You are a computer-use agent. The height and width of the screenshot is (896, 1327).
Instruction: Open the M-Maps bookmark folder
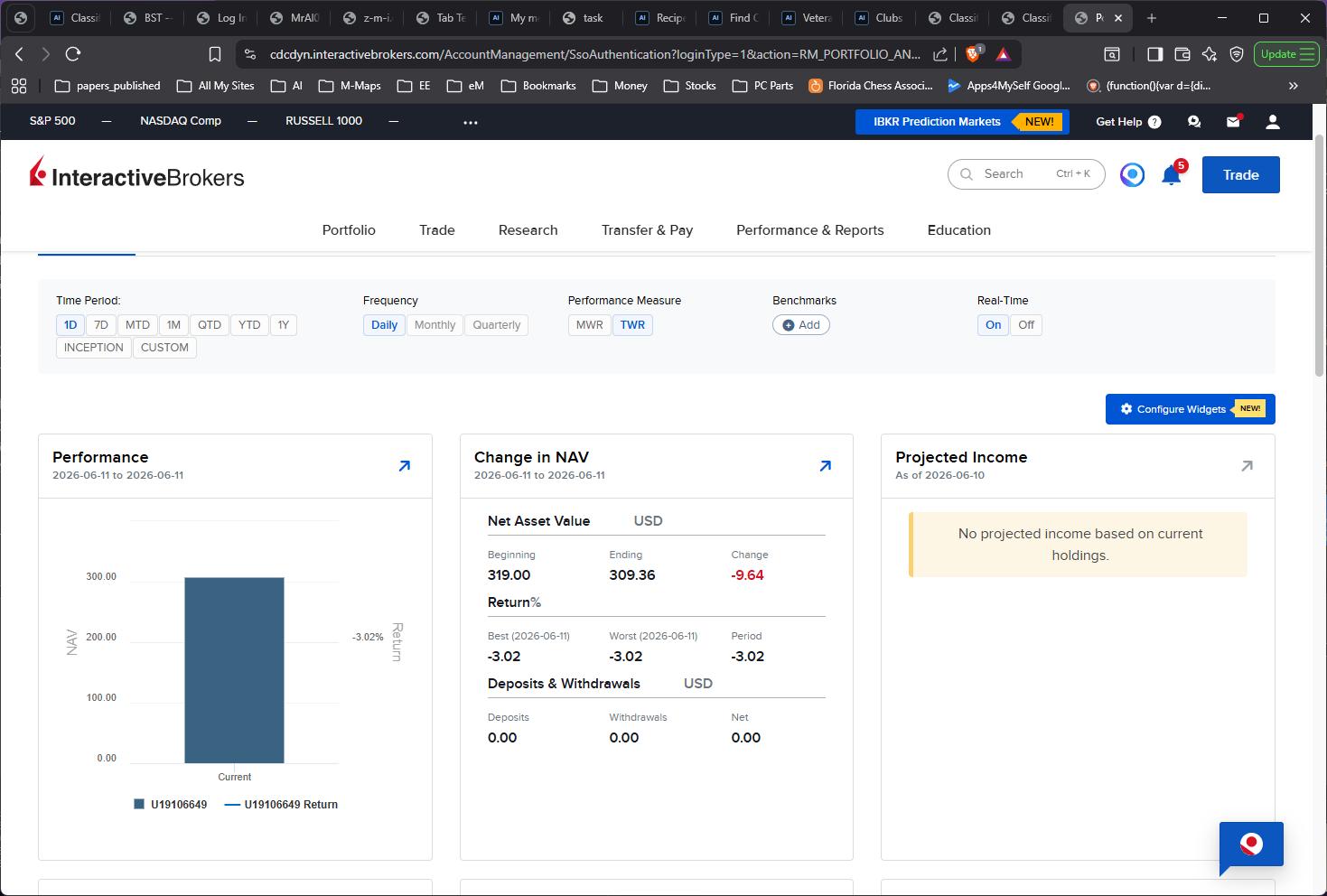click(x=350, y=86)
